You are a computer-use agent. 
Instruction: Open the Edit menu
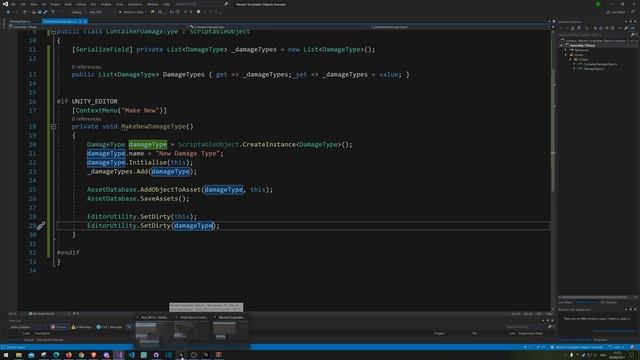23,4
